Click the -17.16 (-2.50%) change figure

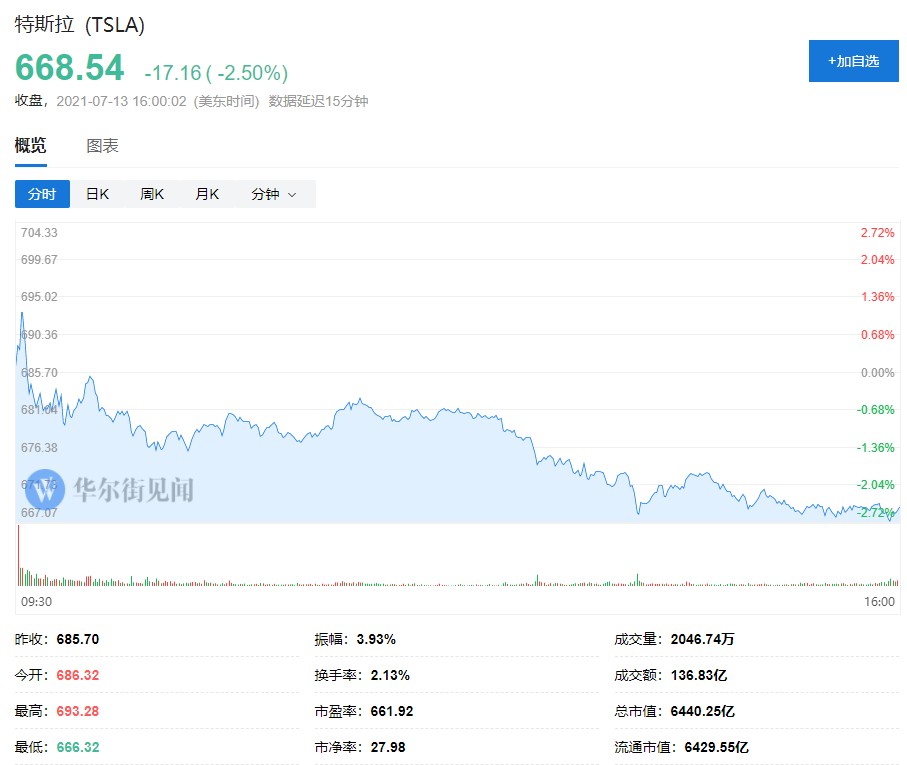click(x=216, y=73)
